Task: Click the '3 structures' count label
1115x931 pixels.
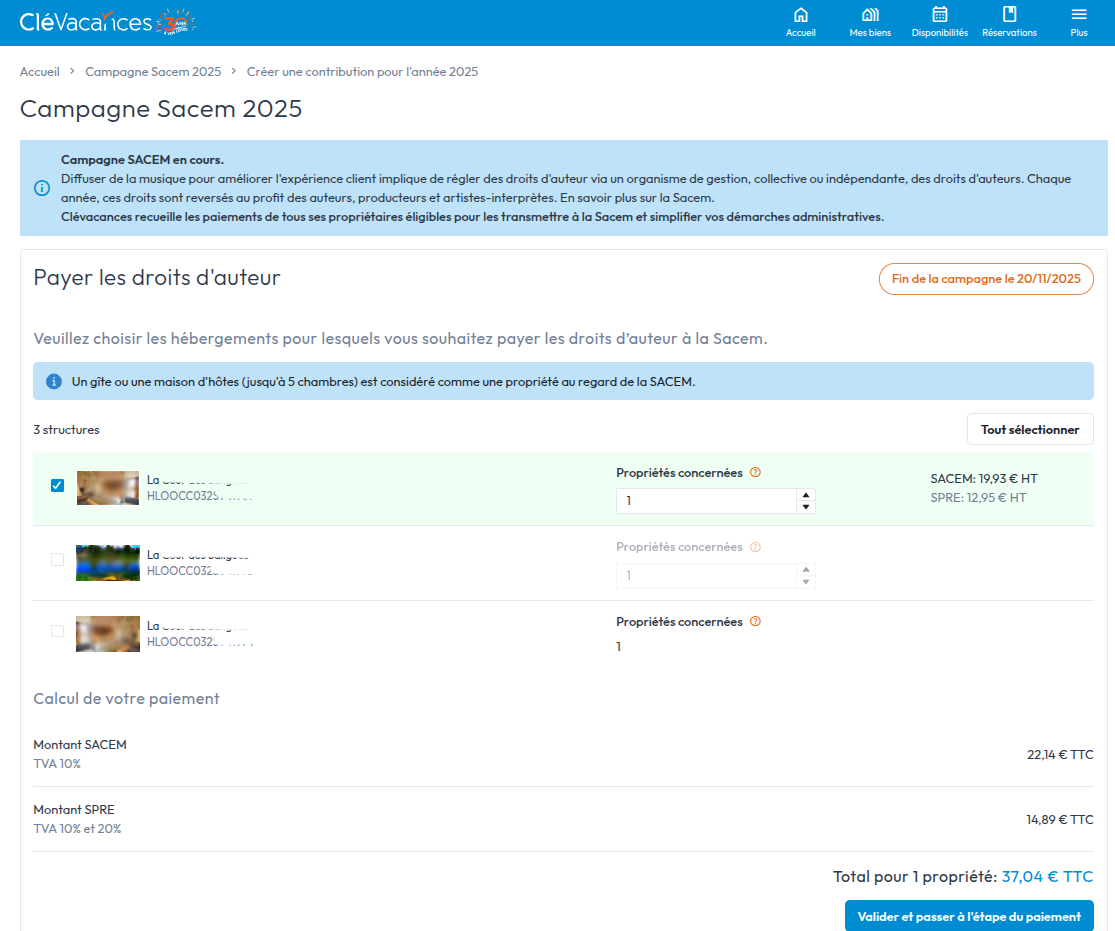Action: [x=66, y=430]
